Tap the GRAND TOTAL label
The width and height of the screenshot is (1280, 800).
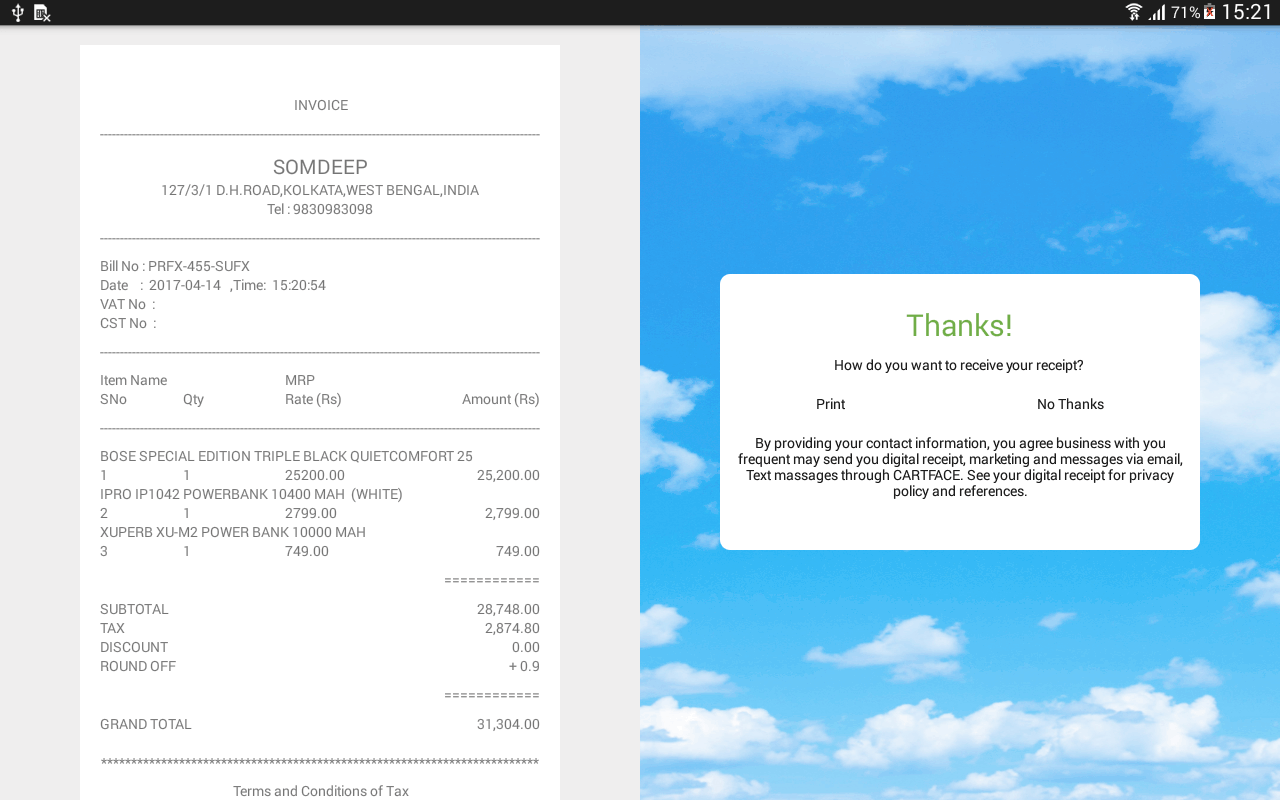[x=146, y=724]
